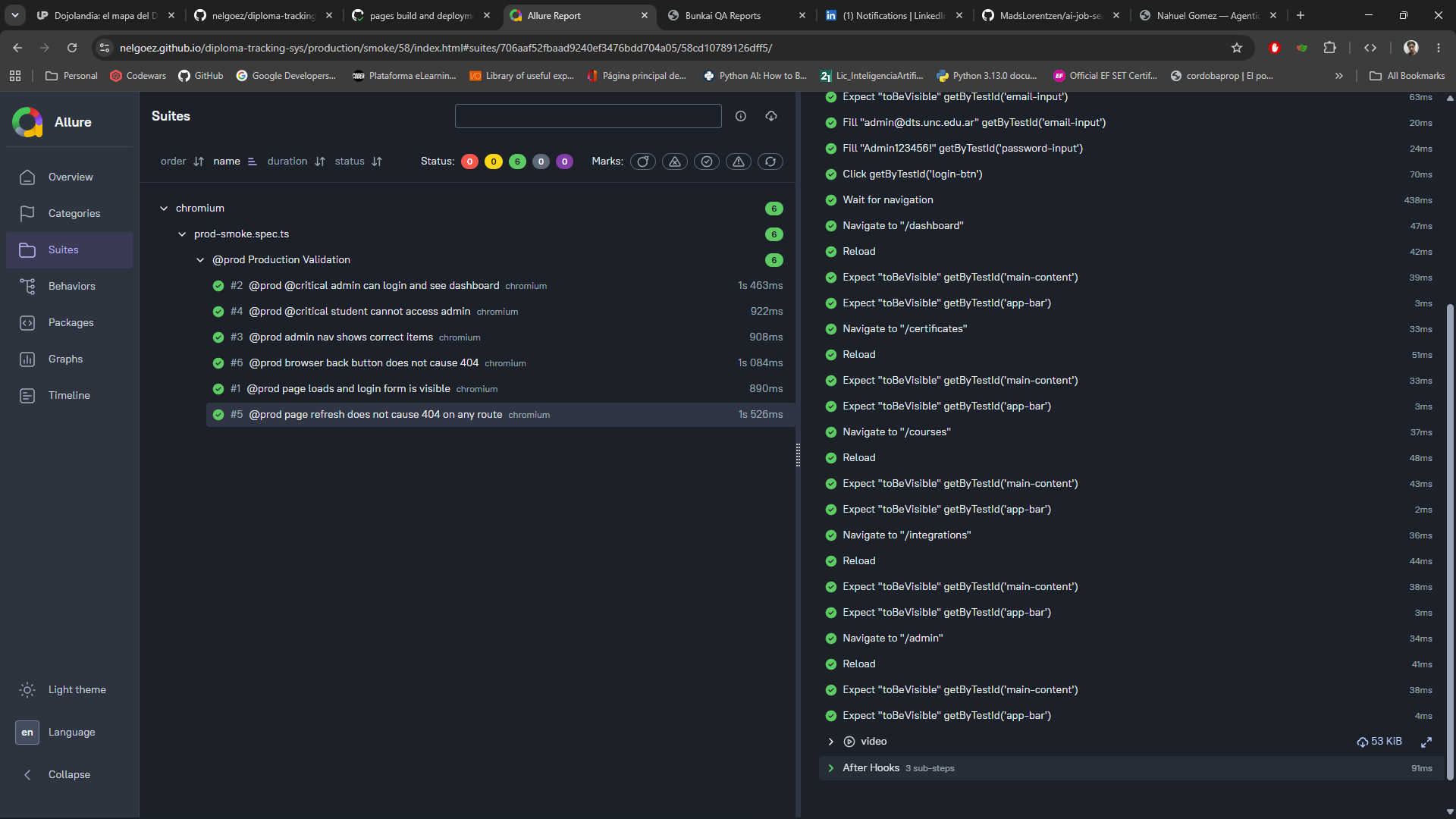The width and height of the screenshot is (1456, 819).
Task: Switch to the Bunkai QA Reports tab
Action: [x=736, y=15]
